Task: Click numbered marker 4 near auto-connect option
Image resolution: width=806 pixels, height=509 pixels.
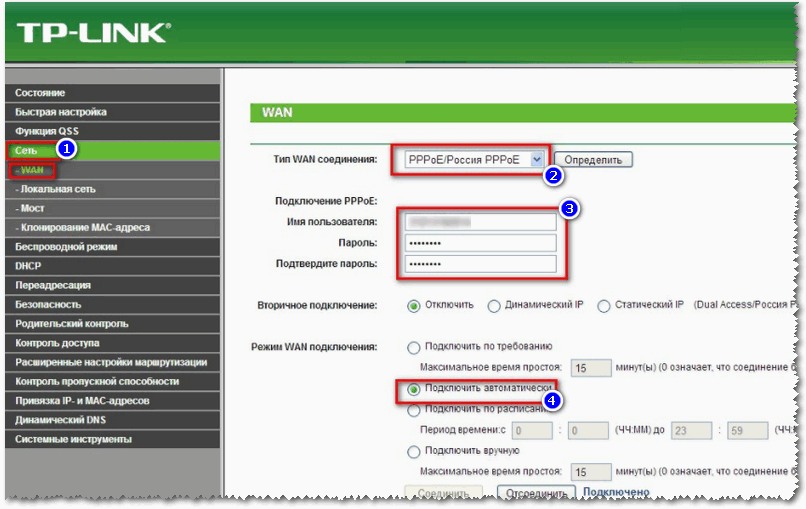Action: pyautogui.click(x=549, y=399)
